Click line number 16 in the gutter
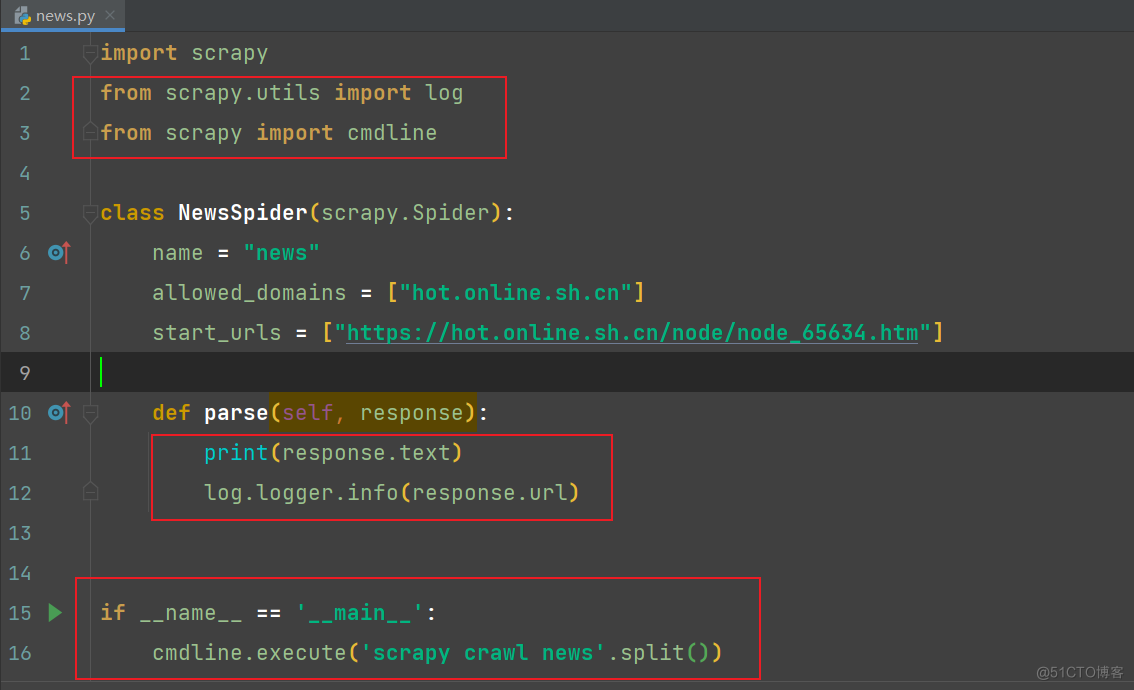1134x690 pixels. [20, 654]
